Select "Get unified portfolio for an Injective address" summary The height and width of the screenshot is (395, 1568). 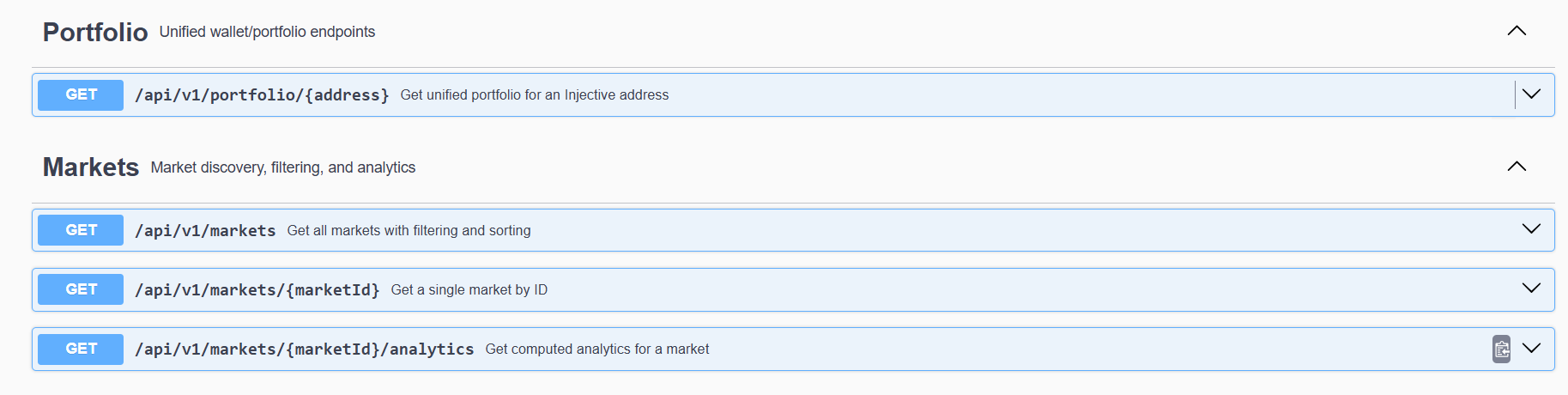click(534, 95)
